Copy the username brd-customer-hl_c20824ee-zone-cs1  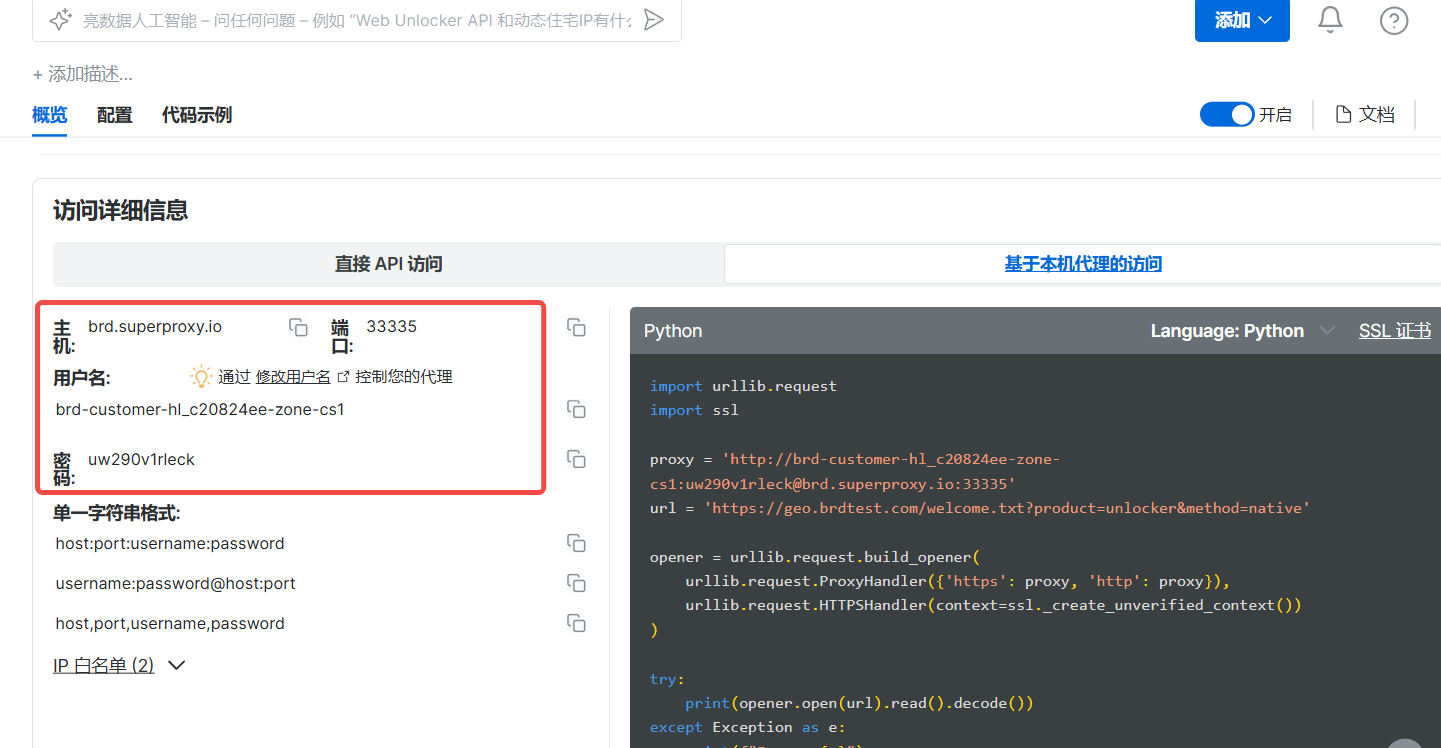click(x=576, y=409)
